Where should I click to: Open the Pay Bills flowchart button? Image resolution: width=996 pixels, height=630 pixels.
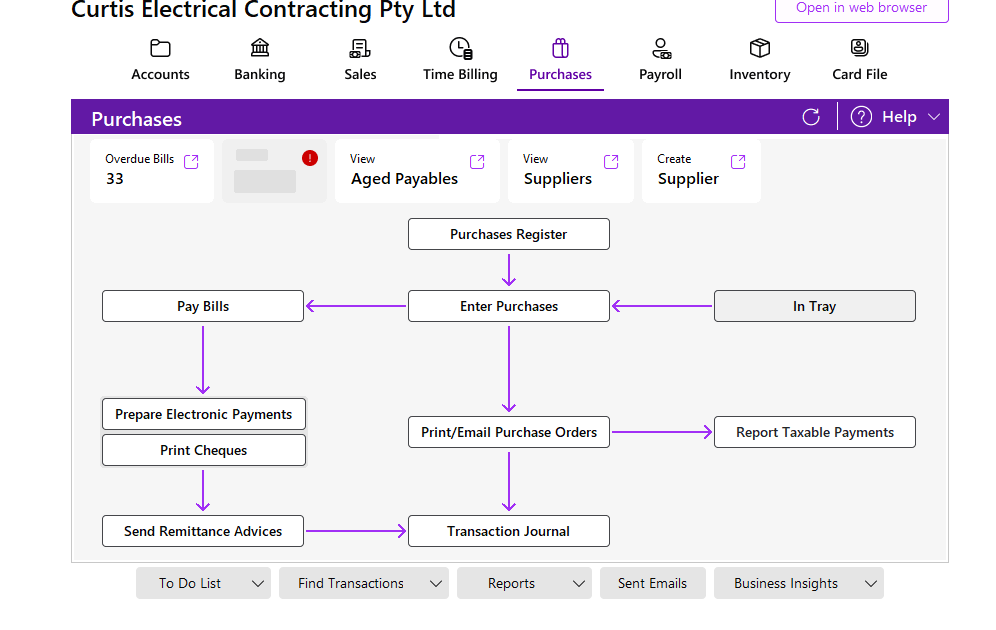(203, 306)
